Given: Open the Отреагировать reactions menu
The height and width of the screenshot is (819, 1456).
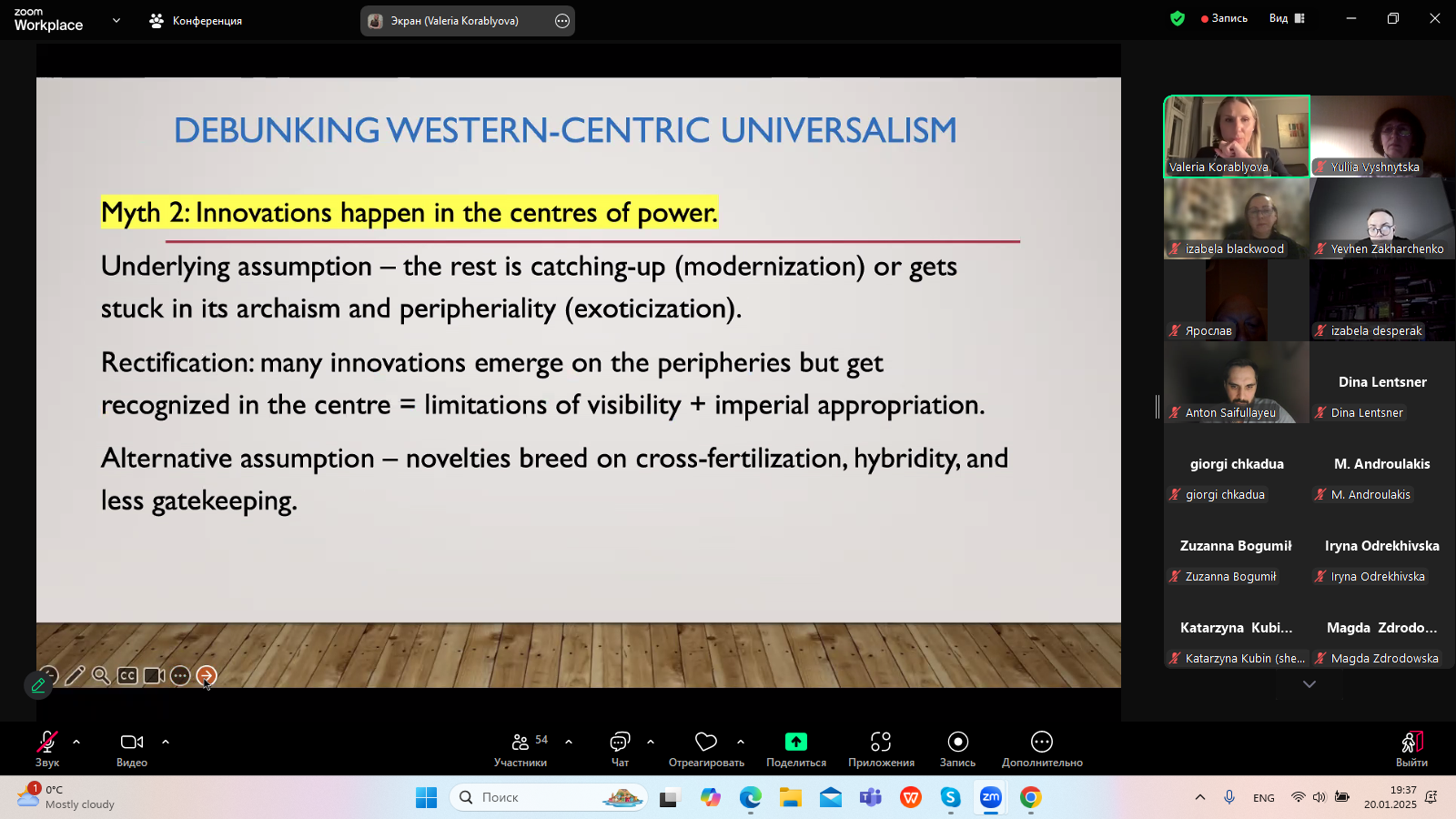Looking at the screenshot, I should coord(706,748).
